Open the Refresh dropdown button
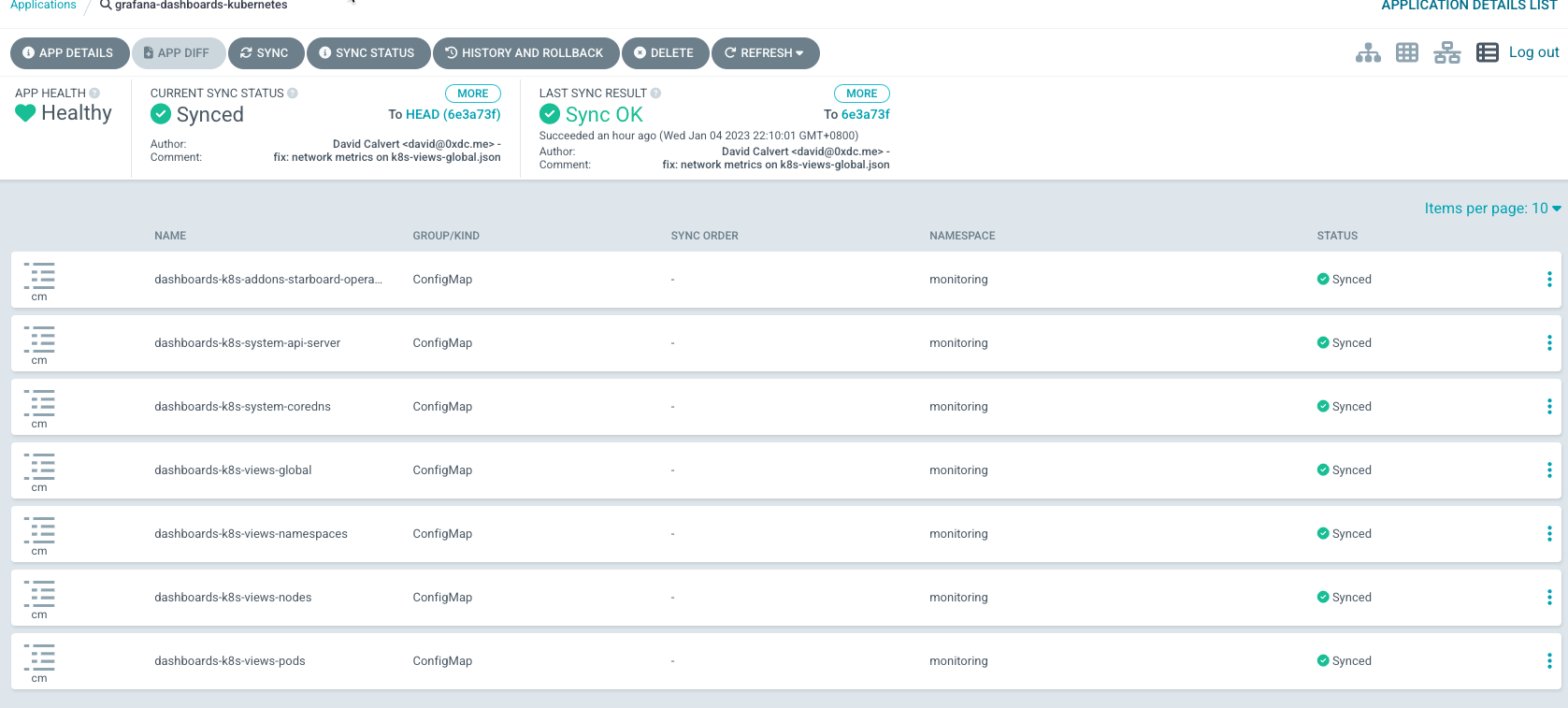This screenshot has width=1568, height=708. [765, 53]
